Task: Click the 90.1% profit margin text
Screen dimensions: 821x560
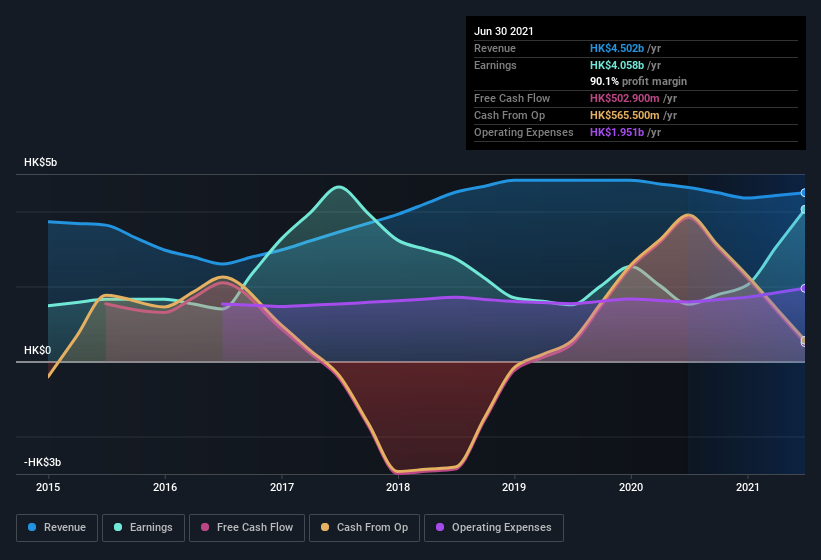Action: (638, 81)
